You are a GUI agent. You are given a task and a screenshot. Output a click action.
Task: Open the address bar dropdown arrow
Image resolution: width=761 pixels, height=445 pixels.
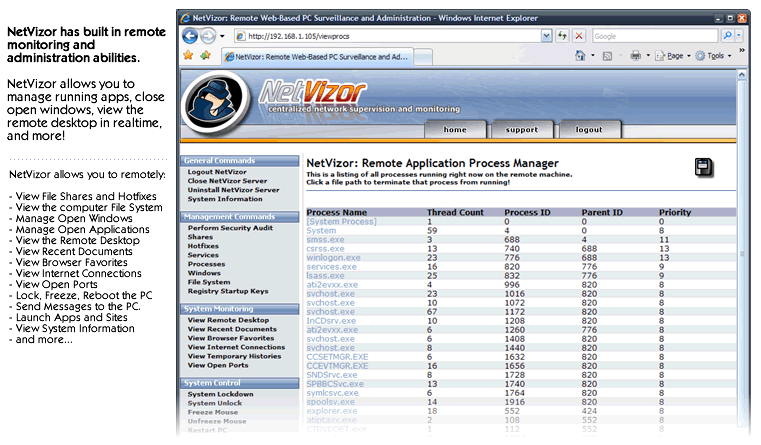[x=547, y=35]
